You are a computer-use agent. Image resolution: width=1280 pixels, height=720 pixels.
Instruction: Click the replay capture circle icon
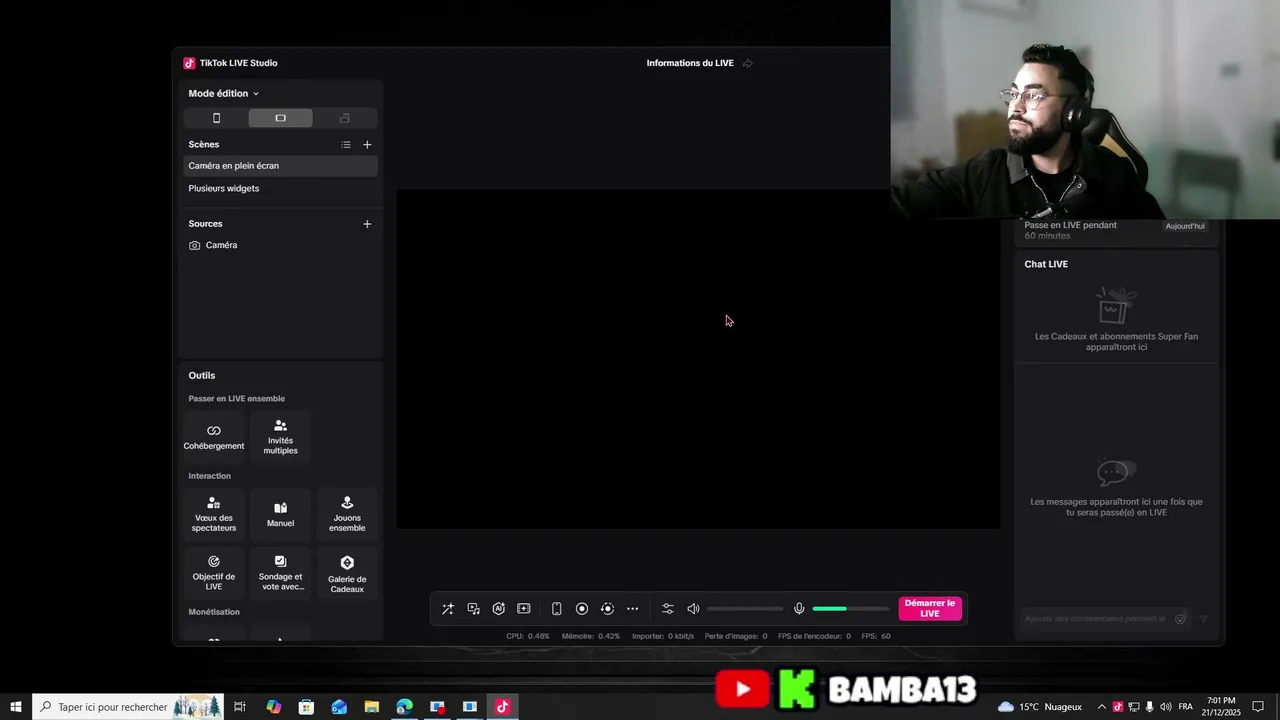[607, 609]
